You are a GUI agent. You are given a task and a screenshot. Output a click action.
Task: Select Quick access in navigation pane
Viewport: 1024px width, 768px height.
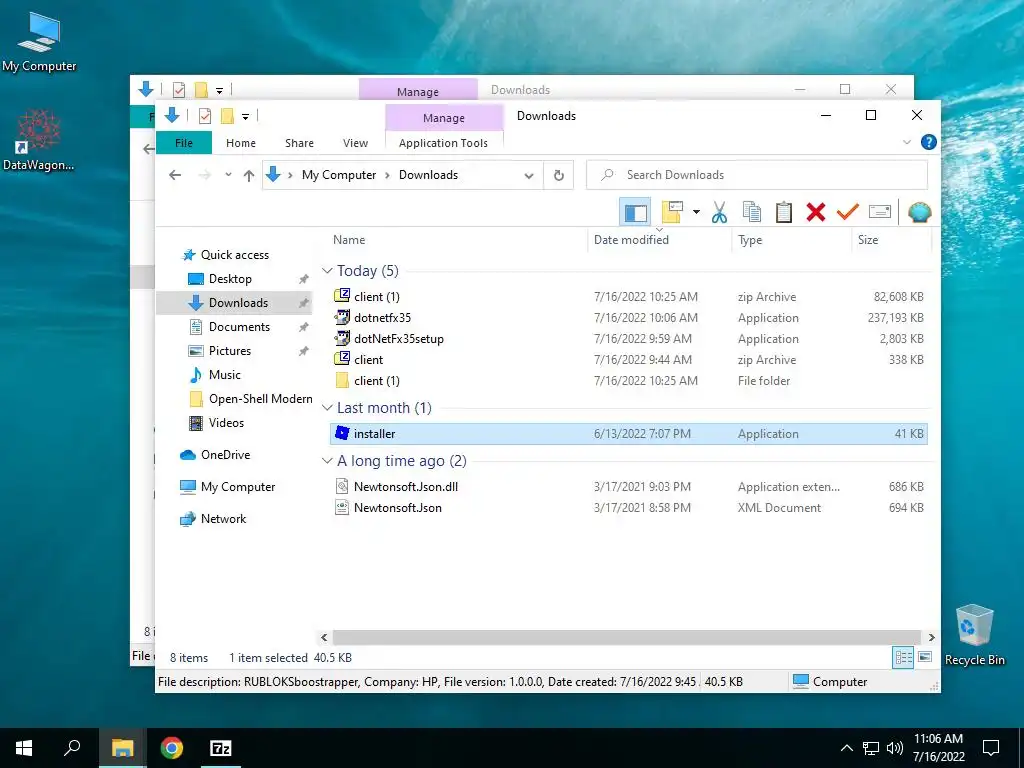pyautogui.click(x=234, y=255)
